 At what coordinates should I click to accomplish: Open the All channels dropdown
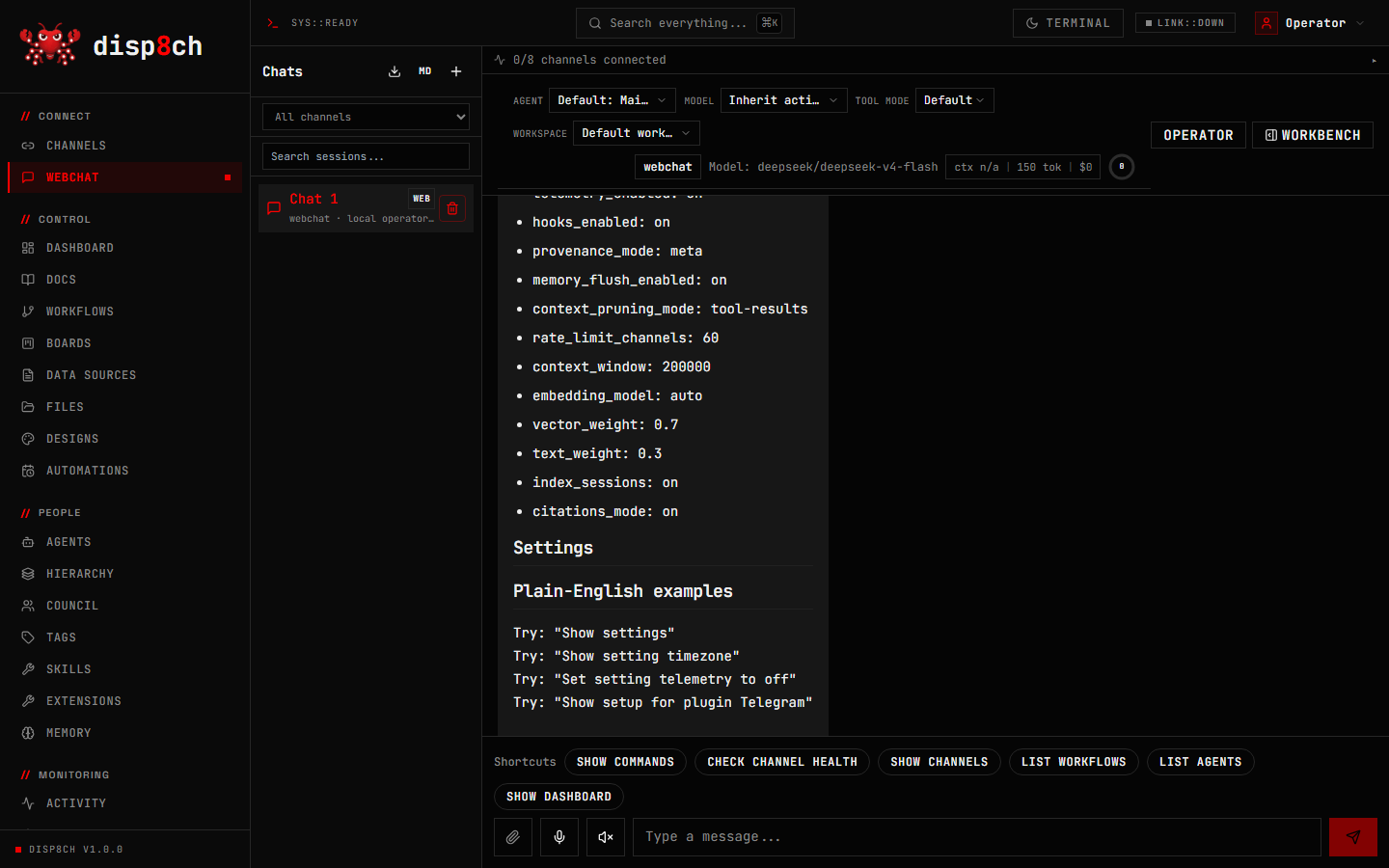click(366, 117)
